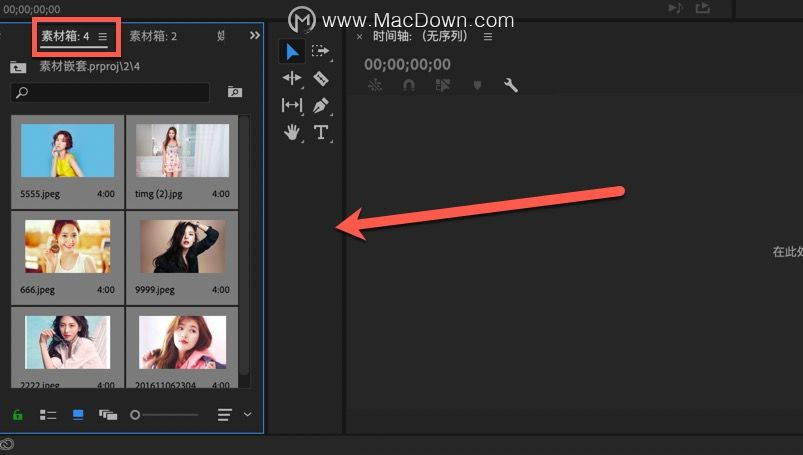Screen dimensions: 803x455
Task: Switch to 素材箱: 4 tab
Action: (x=65, y=36)
